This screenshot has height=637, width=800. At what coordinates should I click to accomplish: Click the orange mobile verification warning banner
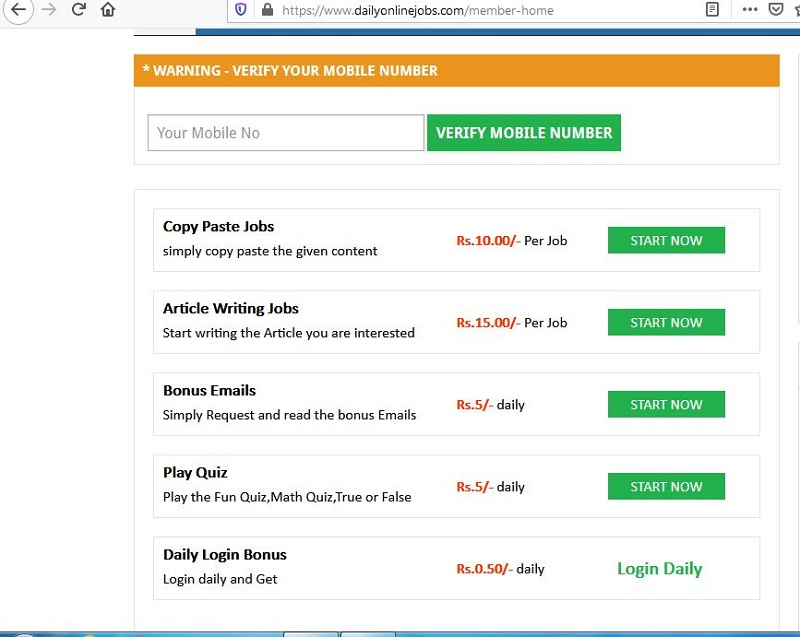tap(456, 70)
